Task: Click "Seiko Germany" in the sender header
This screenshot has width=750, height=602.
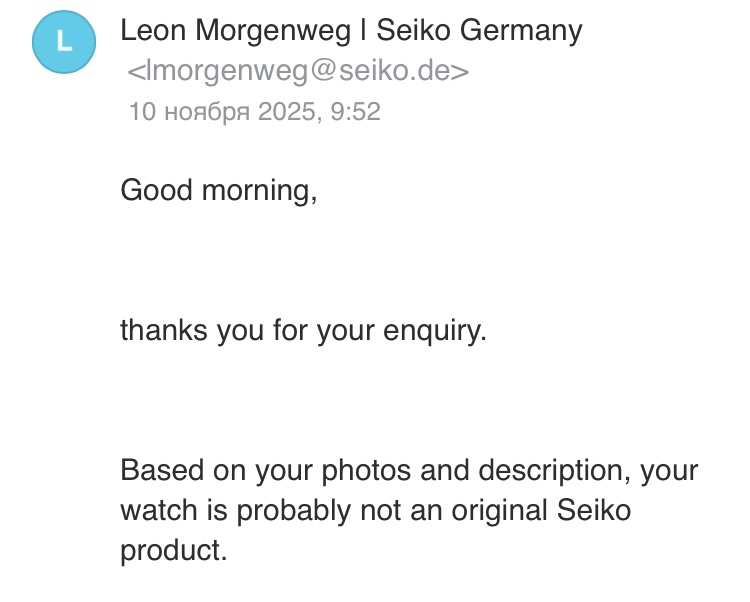Action: tap(479, 31)
